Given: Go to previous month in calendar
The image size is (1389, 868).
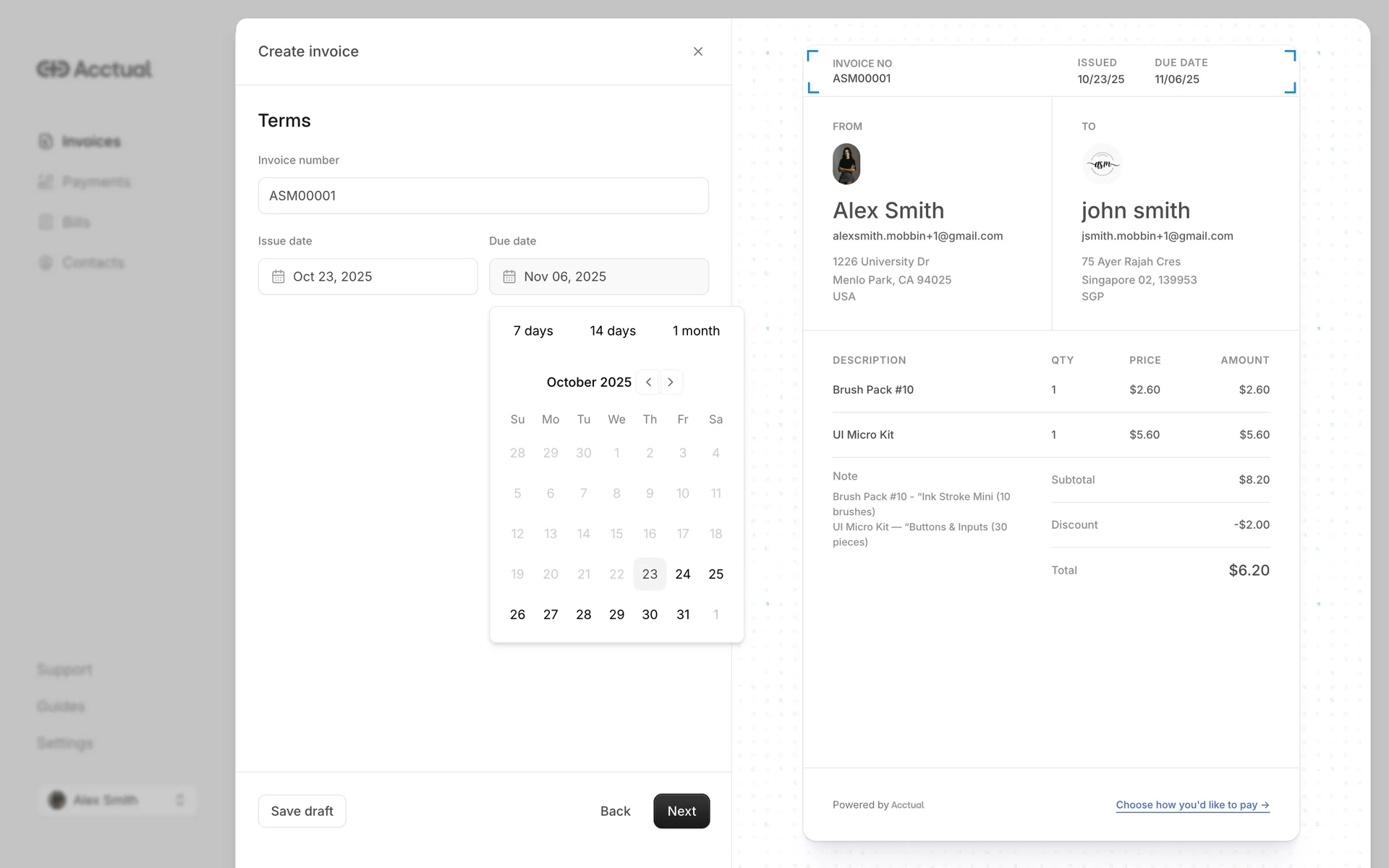Looking at the screenshot, I should [648, 382].
